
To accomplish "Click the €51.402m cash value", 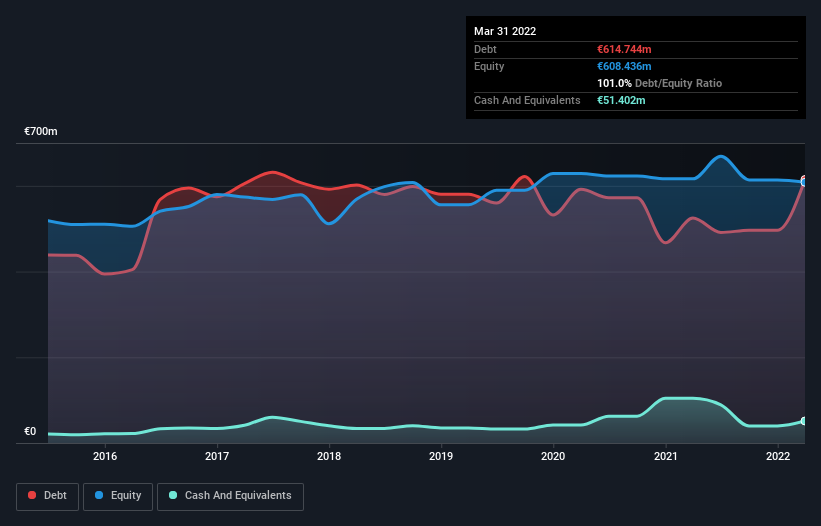I will point(621,100).
